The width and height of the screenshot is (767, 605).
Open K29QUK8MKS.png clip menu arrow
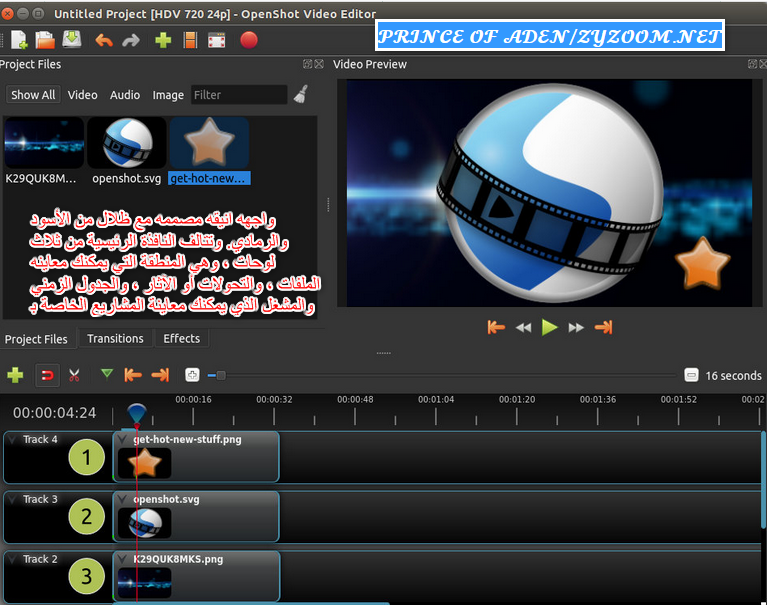[122, 559]
